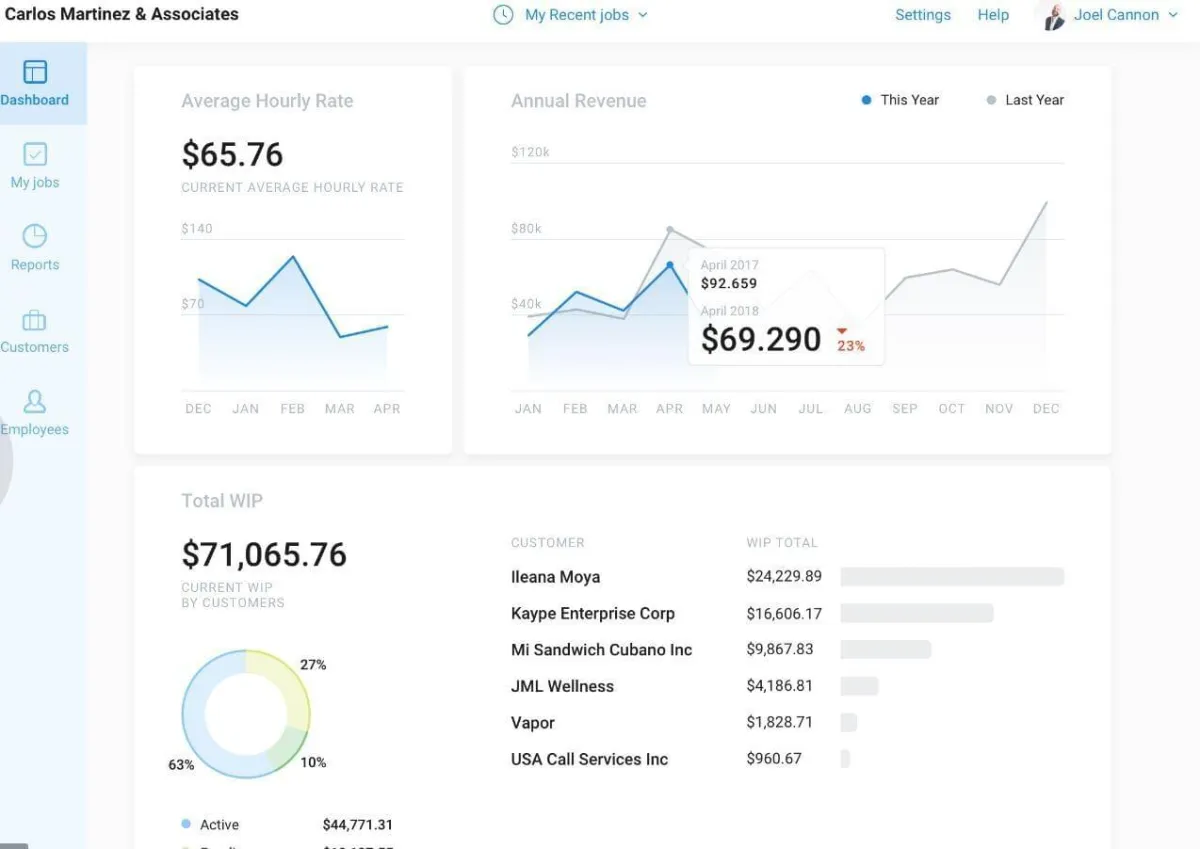Open Help link

[993, 15]
